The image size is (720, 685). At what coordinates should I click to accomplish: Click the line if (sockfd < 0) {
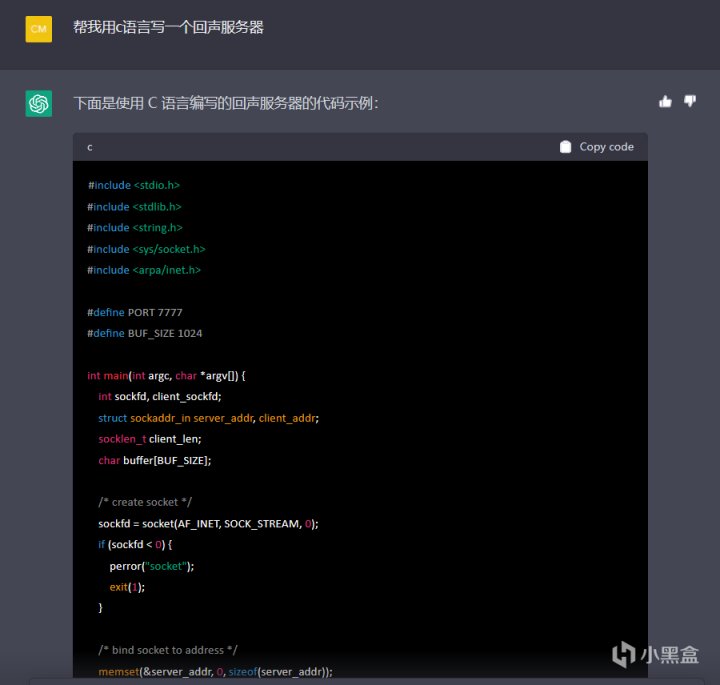coord(135,545)
